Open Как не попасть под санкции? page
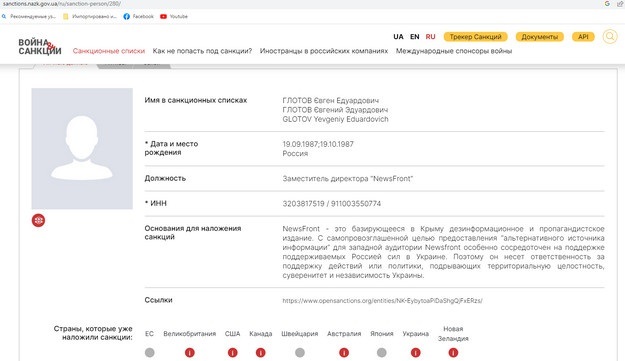Screen dimensions: 625x361 tap(202, 51)
